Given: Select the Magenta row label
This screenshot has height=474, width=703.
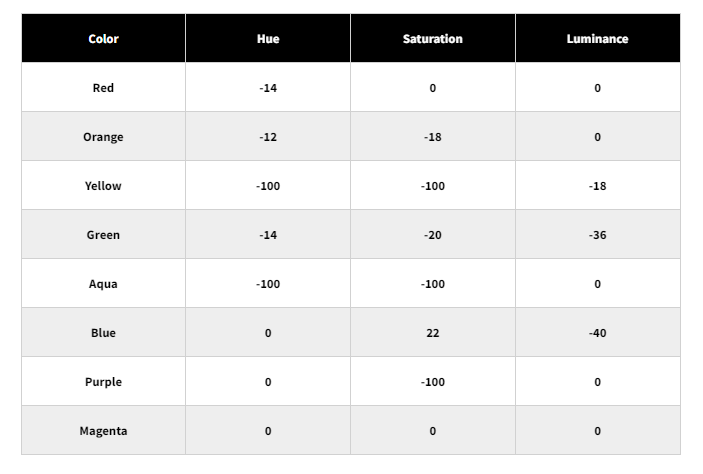Looking at the screenshot, I should 103,431.
